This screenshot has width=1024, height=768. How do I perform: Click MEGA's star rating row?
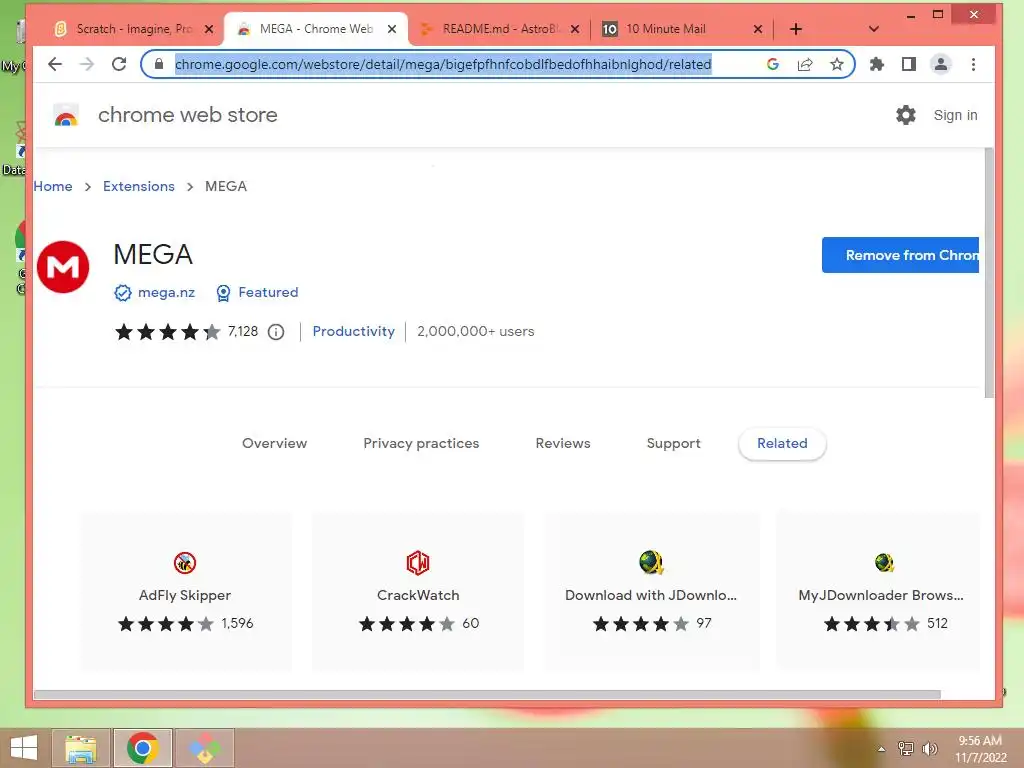[x=168, y=332]
